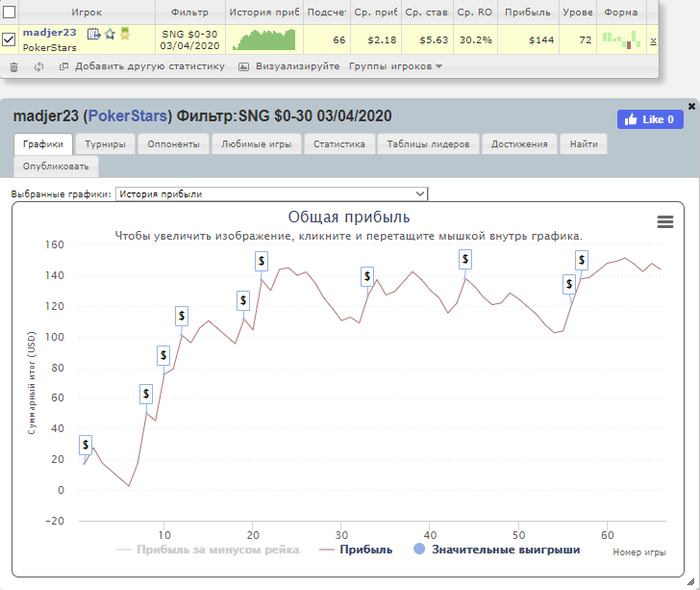Switch to the Графики tab
Image resolution: width=700 pixels, height=590 pixels.
[43, 144]
